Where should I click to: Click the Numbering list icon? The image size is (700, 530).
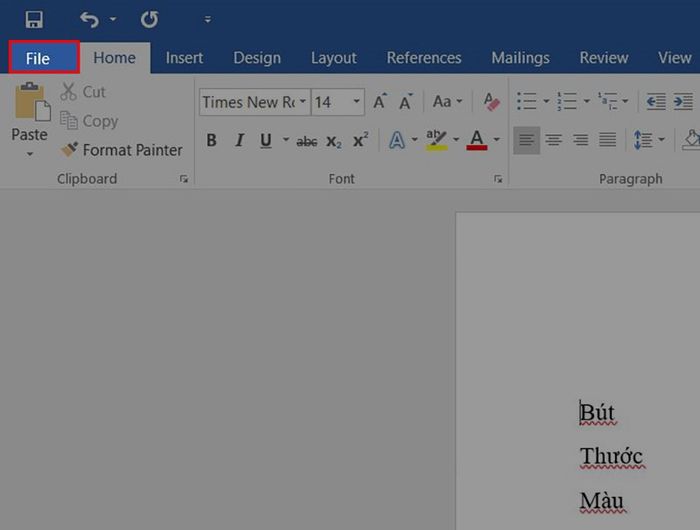click(x=567, y=101)
